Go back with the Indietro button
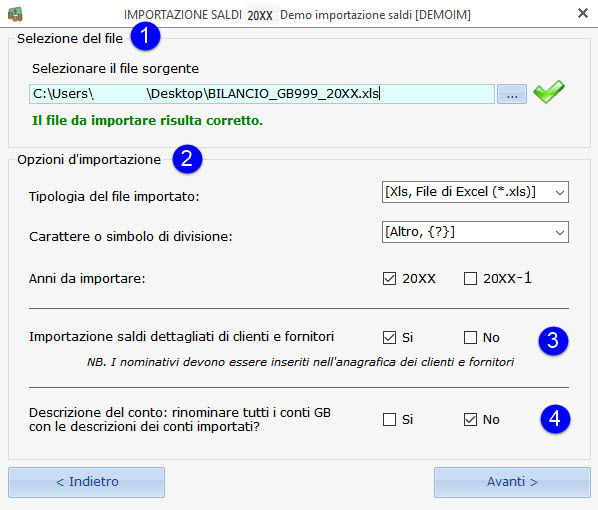 (x=87, y=482)
